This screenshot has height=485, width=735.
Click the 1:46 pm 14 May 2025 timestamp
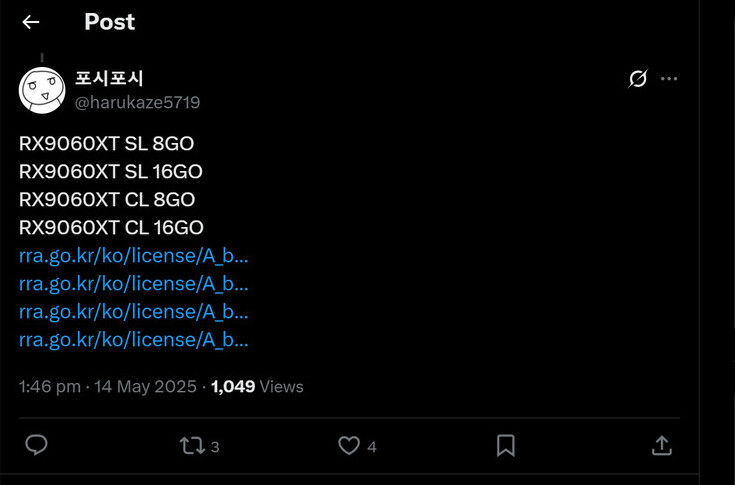pos(108,387)
